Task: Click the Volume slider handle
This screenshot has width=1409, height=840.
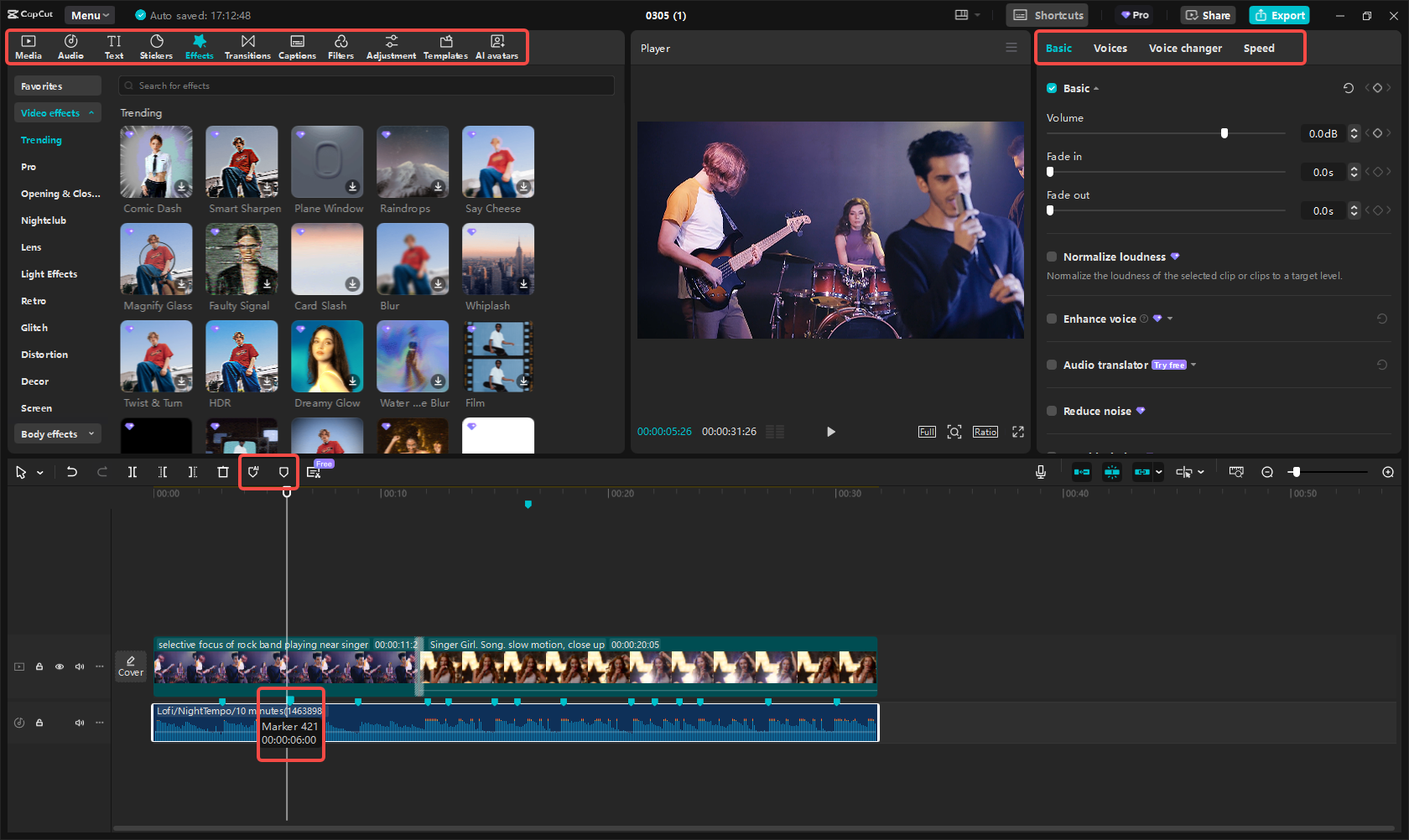Action: point(1224,132)
